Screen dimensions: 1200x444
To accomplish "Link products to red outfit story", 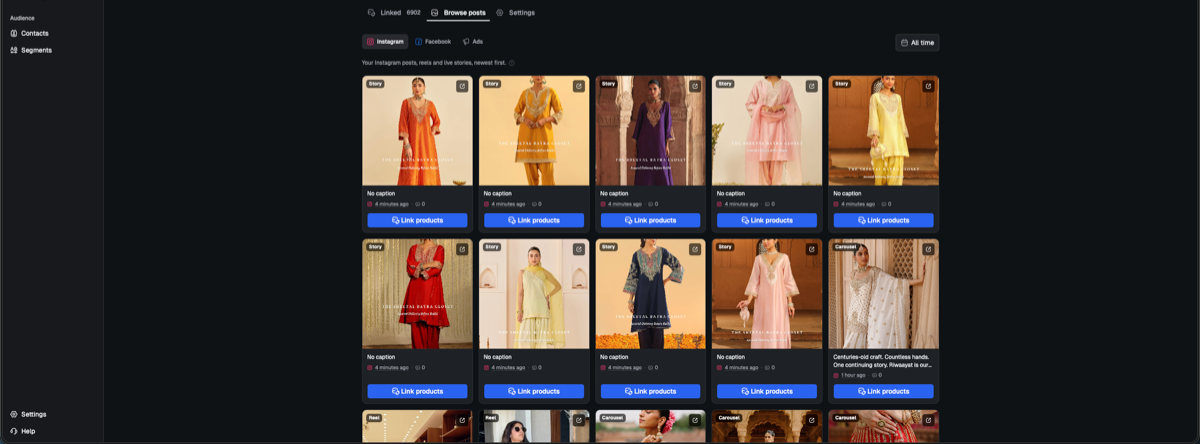I will [417, 391].
